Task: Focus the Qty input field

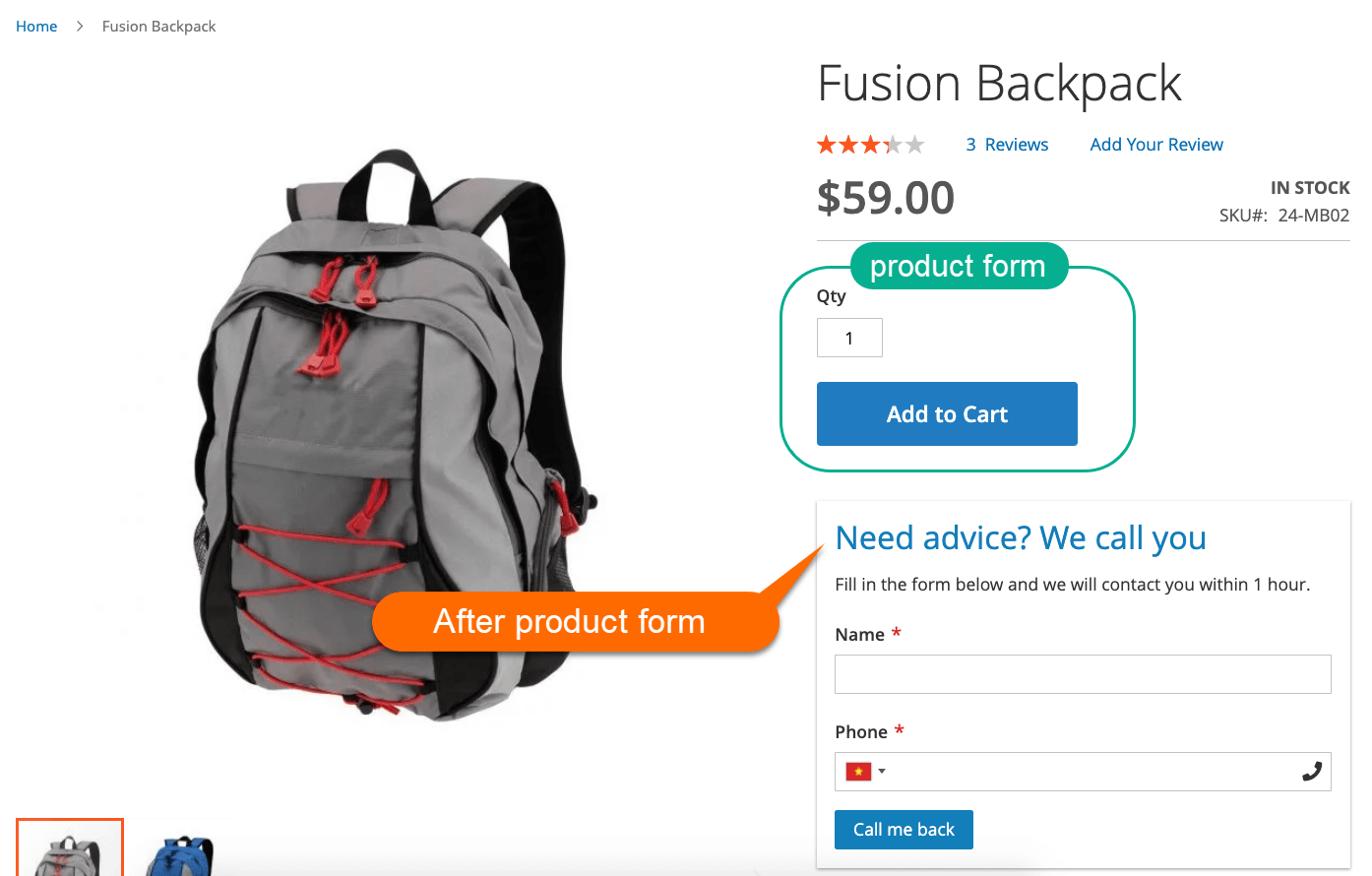Action: 849,338
